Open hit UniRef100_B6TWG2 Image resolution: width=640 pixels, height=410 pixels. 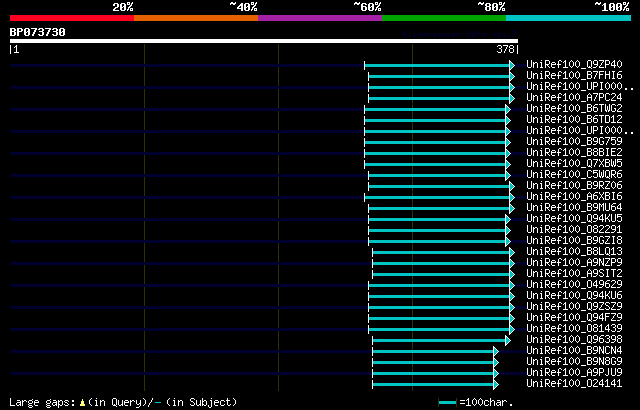tap(574, 109)
